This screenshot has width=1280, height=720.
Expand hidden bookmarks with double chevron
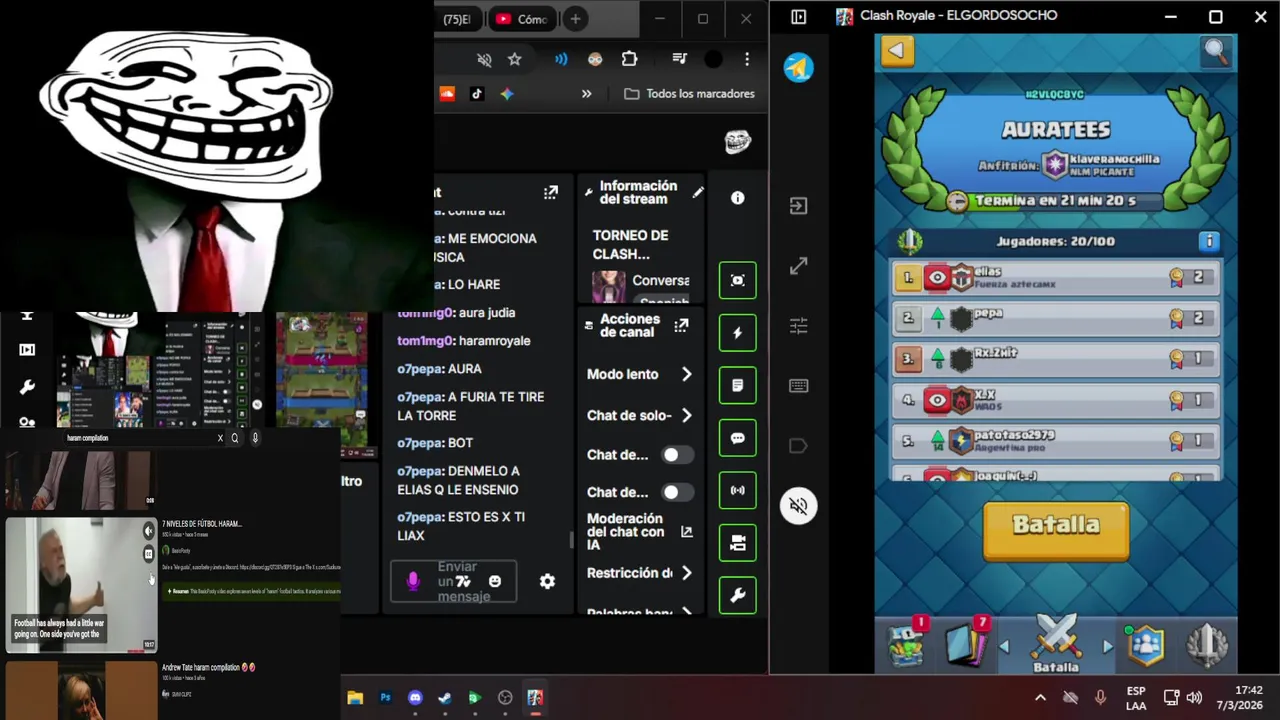point(586,93)
